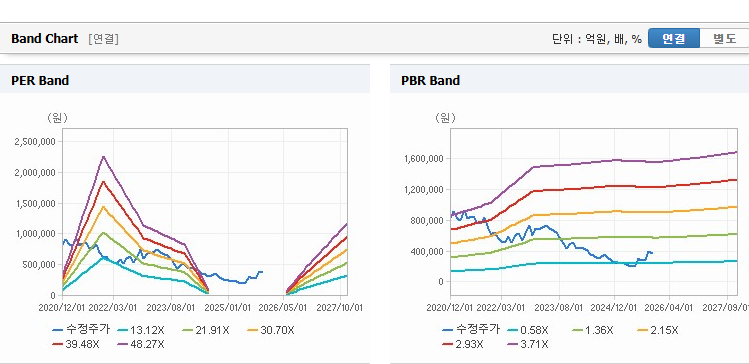The width and height of the screenshot is (749, 364).
Task: Toggle the 1.36X legend series
Action: coord(593,330)
